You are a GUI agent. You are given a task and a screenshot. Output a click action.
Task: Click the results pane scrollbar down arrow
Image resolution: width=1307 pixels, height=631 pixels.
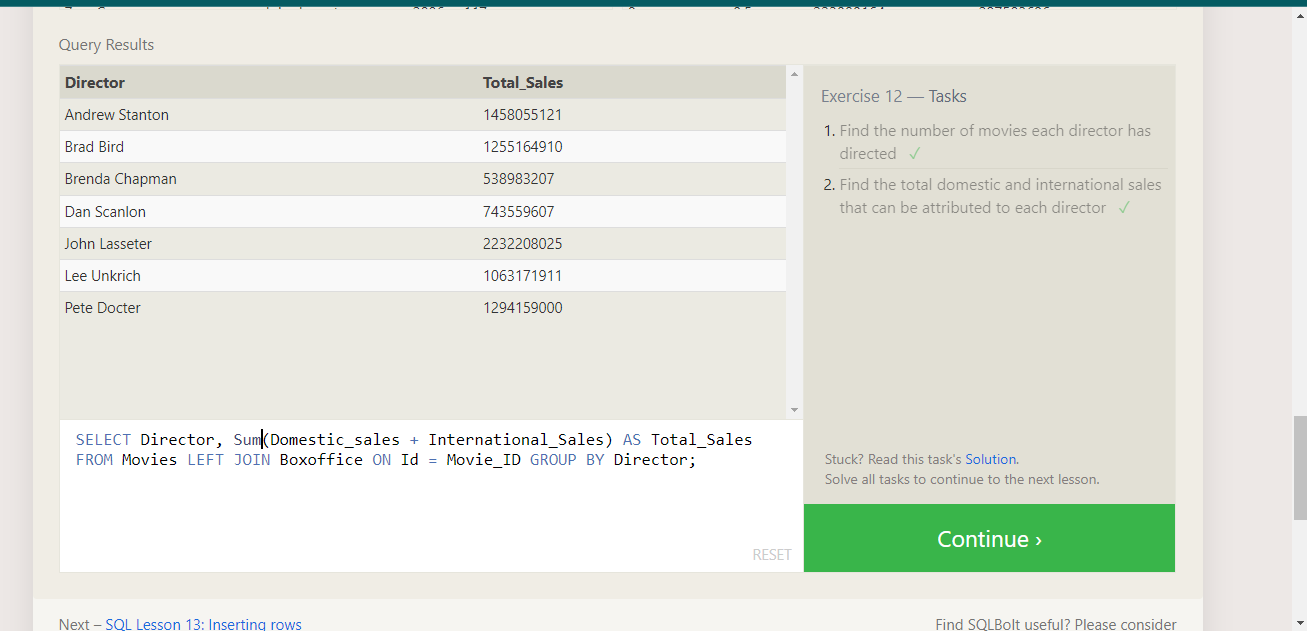click(x=793, y=409)
